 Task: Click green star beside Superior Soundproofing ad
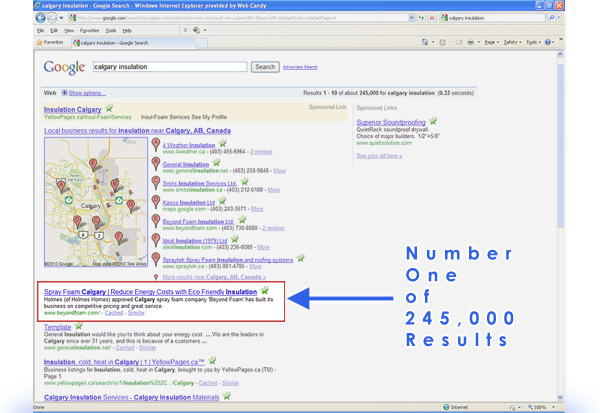pos(433,121)
